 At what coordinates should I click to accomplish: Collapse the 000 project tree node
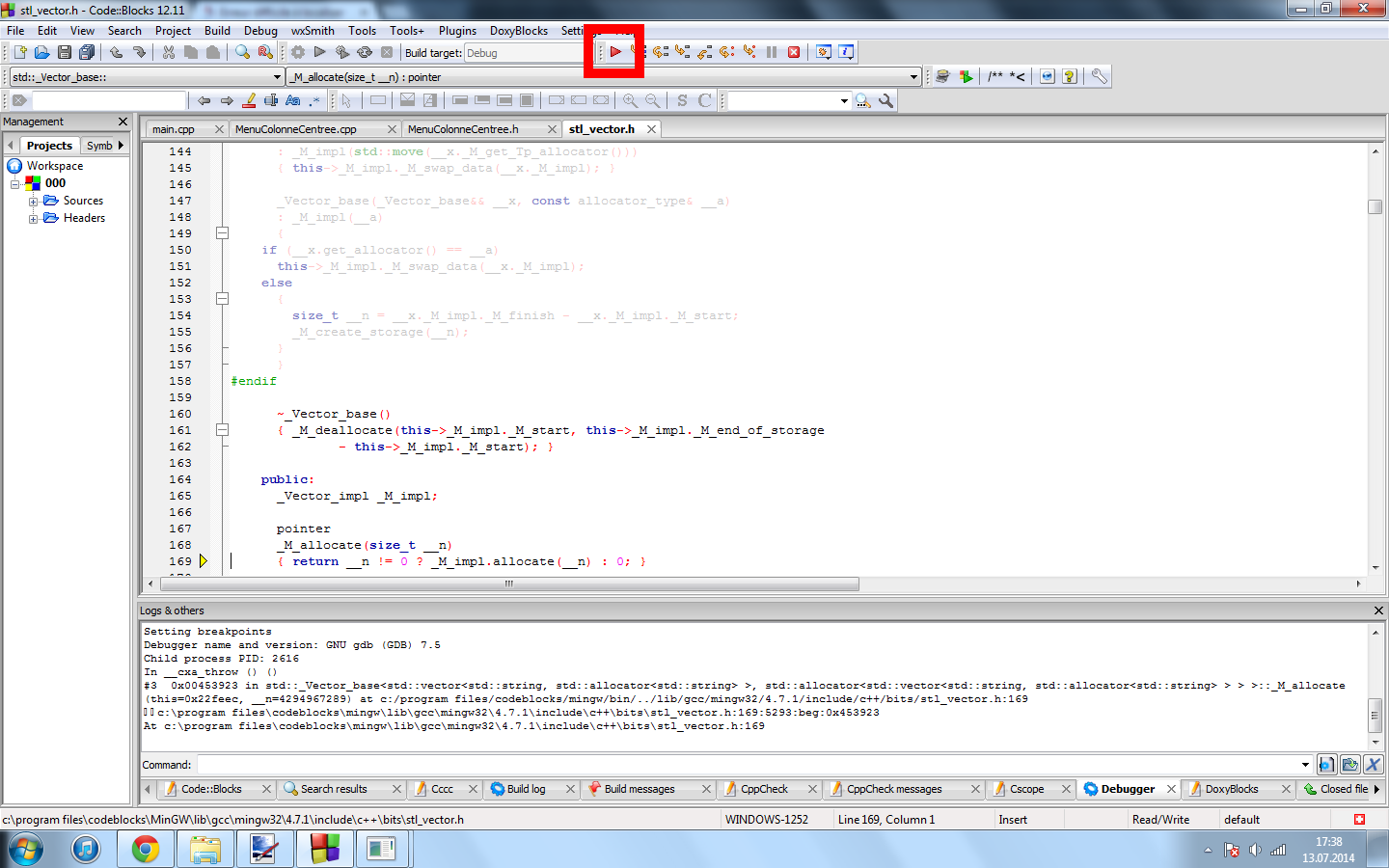[x=15, y=183]
